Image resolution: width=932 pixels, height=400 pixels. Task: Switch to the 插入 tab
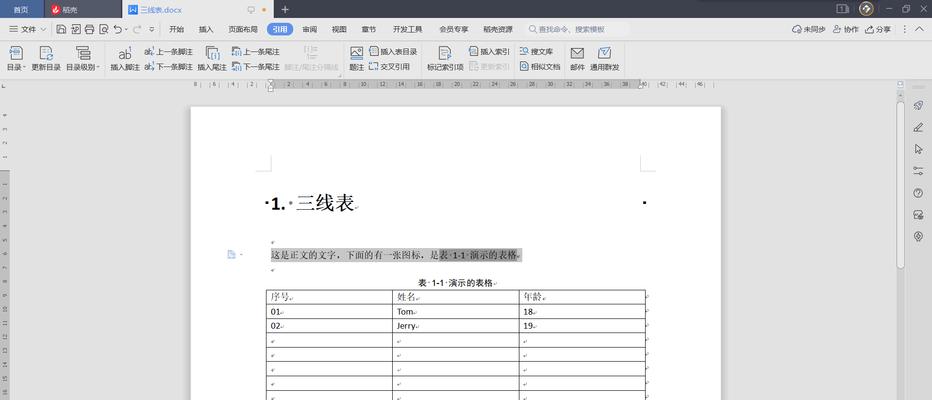click(x=206, y=29)
